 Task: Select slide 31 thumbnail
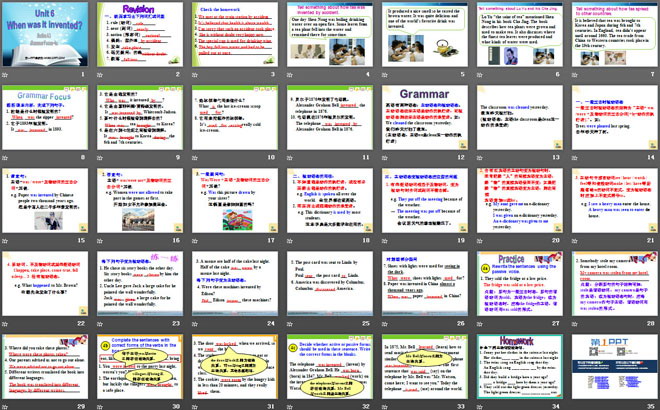pyautogui.click(x=235, y=366)
